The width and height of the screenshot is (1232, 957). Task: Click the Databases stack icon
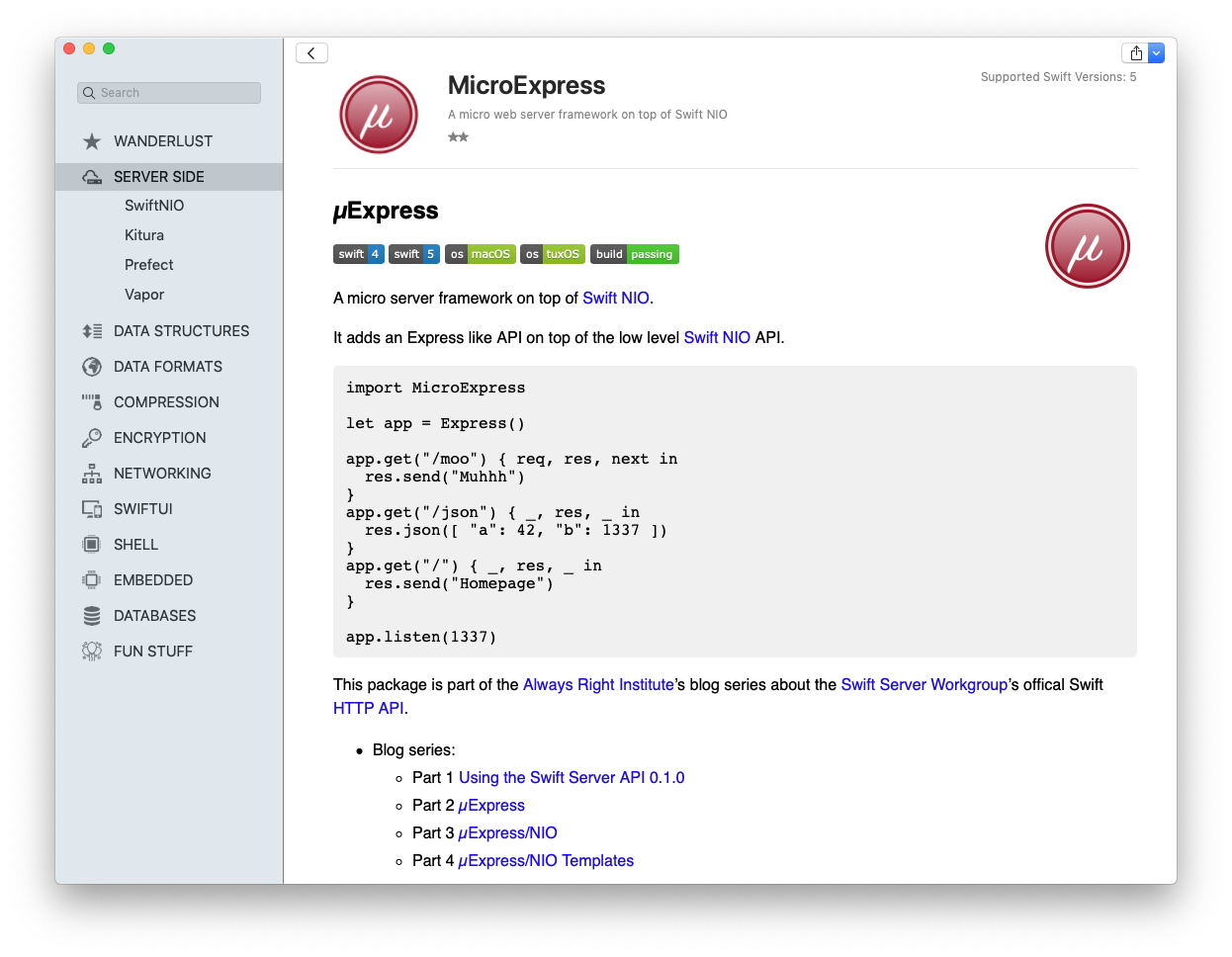pos(92,616)
